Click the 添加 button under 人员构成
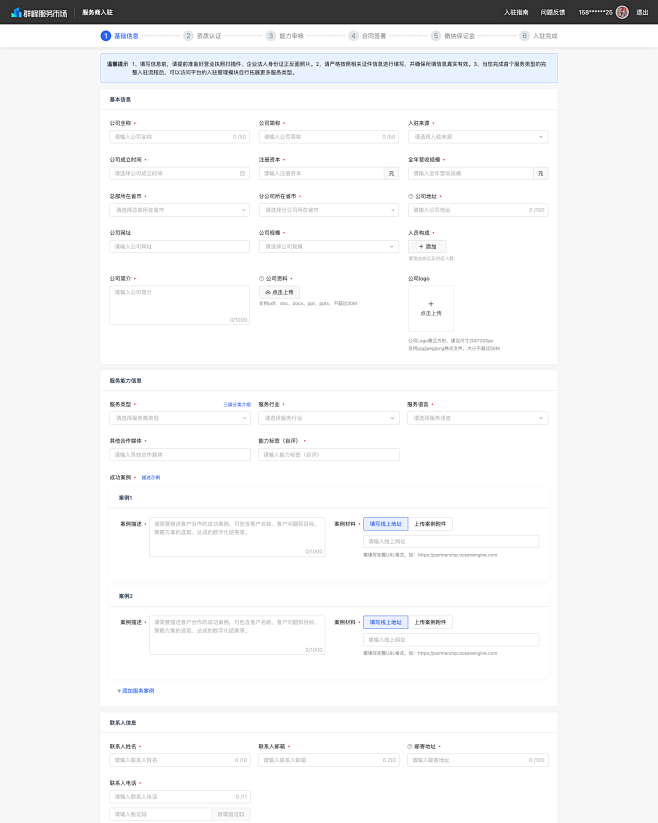The height and width of the screenshot is (823, 658). 427,246
